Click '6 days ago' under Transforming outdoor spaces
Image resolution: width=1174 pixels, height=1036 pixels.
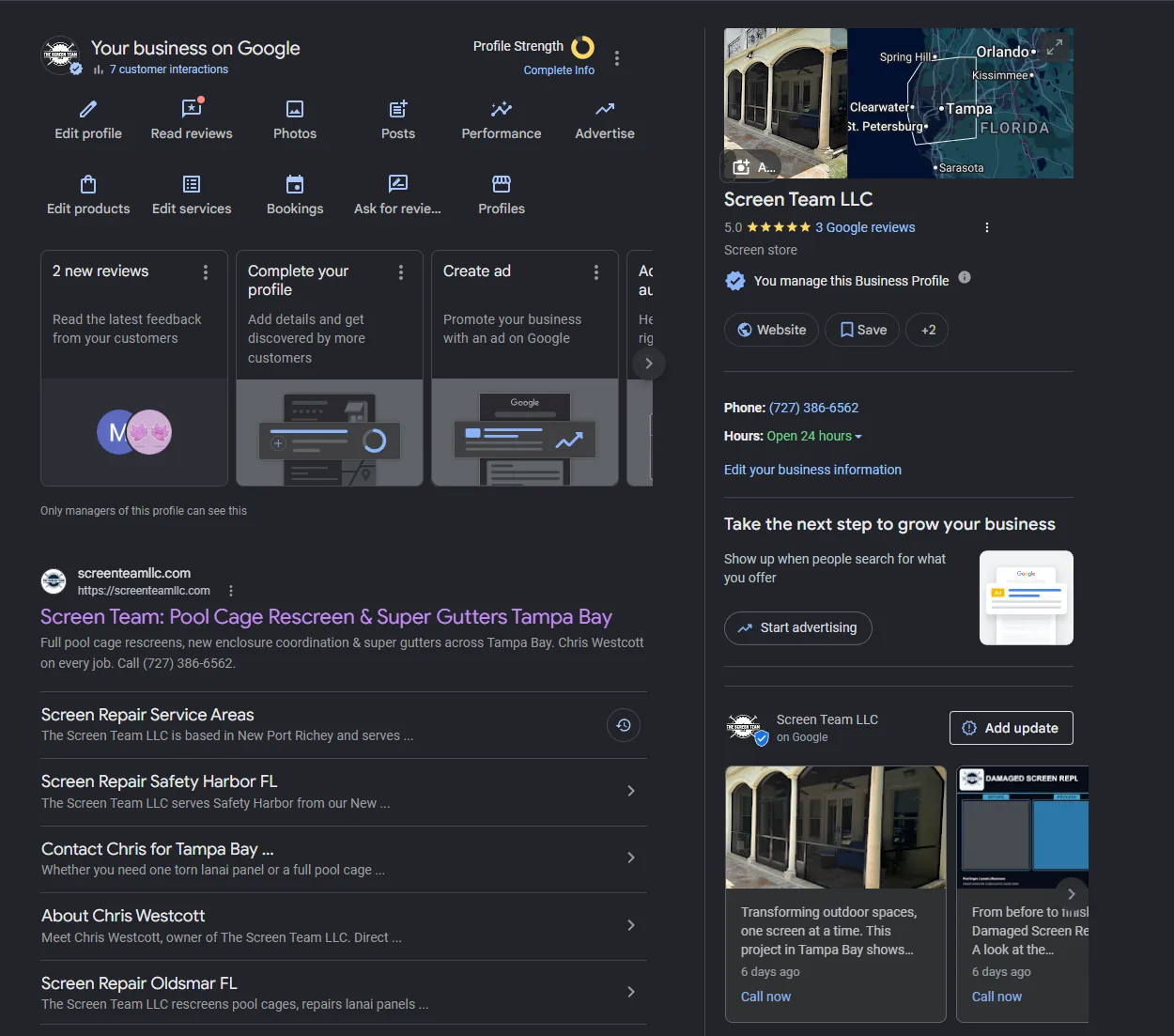[770, 972]
